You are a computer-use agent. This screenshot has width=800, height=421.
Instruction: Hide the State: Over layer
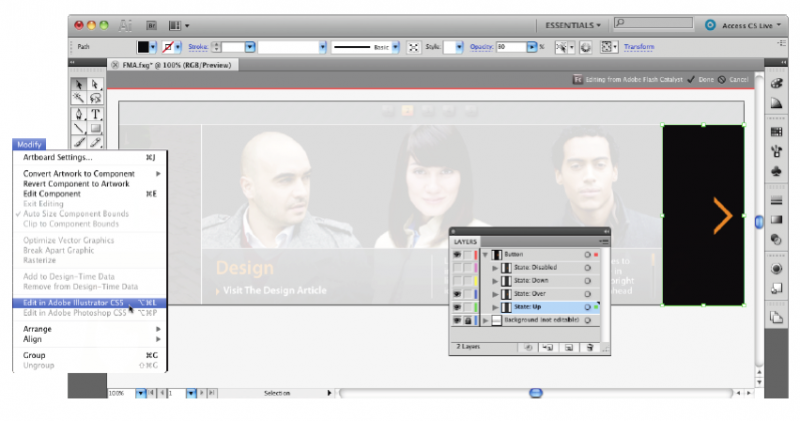point(457,294)
